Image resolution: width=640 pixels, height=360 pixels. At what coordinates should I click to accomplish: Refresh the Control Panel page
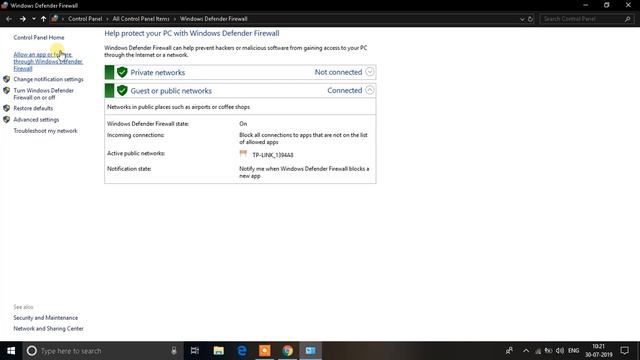tap(530, 19)
